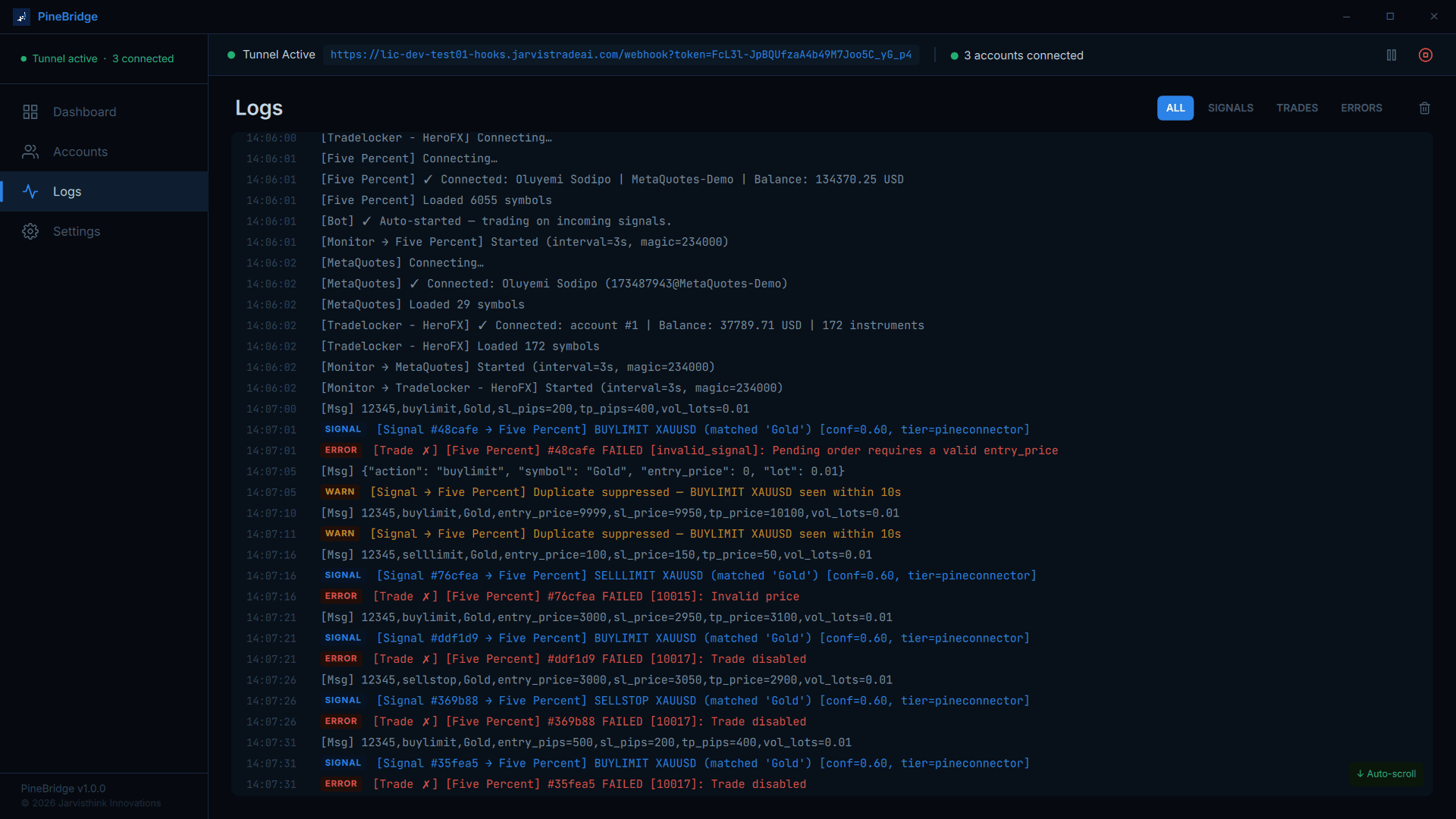Click the '3 accounts connected' status text
1456x819 pixels.
click(x=1023, y=56)
